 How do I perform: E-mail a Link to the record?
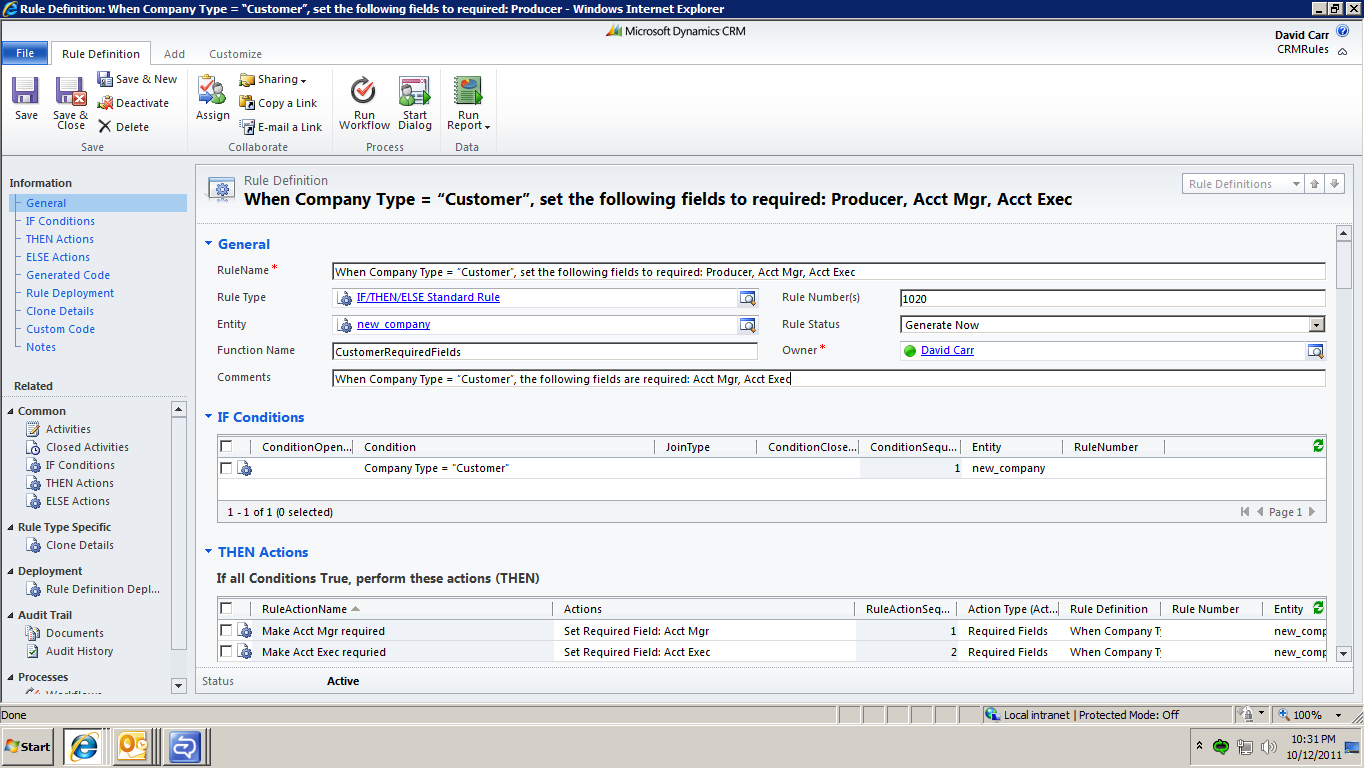click(281, 127)
